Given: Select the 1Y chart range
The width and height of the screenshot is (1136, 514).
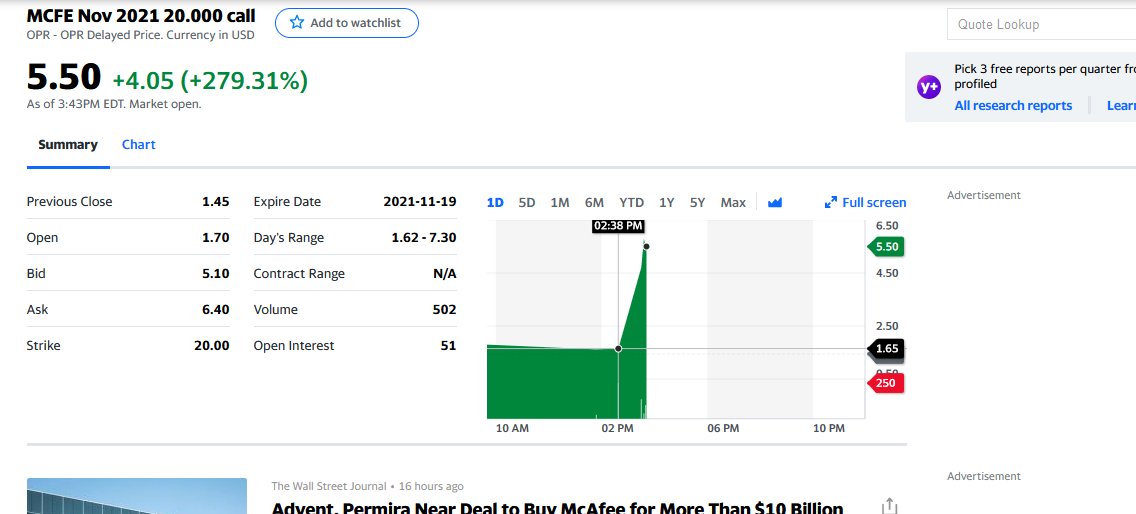Looking at the screenshot, I should 667,202.
